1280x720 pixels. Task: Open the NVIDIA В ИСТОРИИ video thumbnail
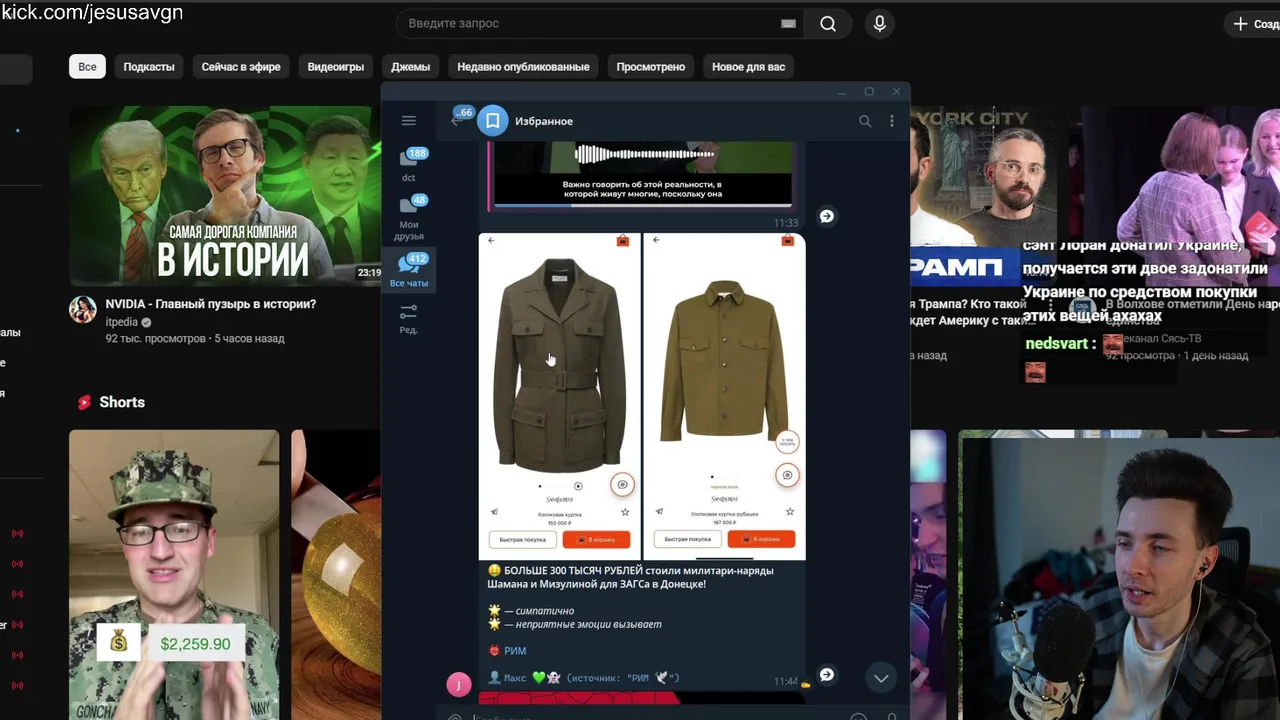[x=225, y=195]
